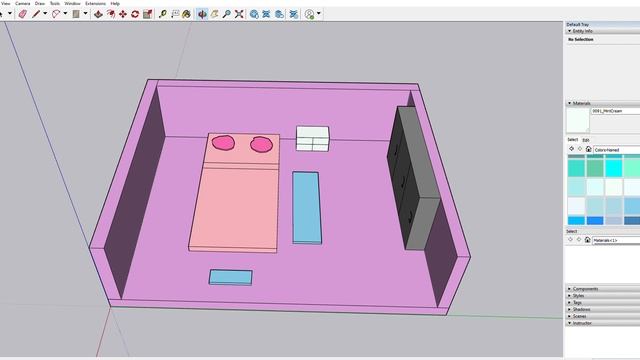The width and height of the screenshot is (640, 360).
Task: Select the Move tool with red arrows
Action: [x=123, y=14]
